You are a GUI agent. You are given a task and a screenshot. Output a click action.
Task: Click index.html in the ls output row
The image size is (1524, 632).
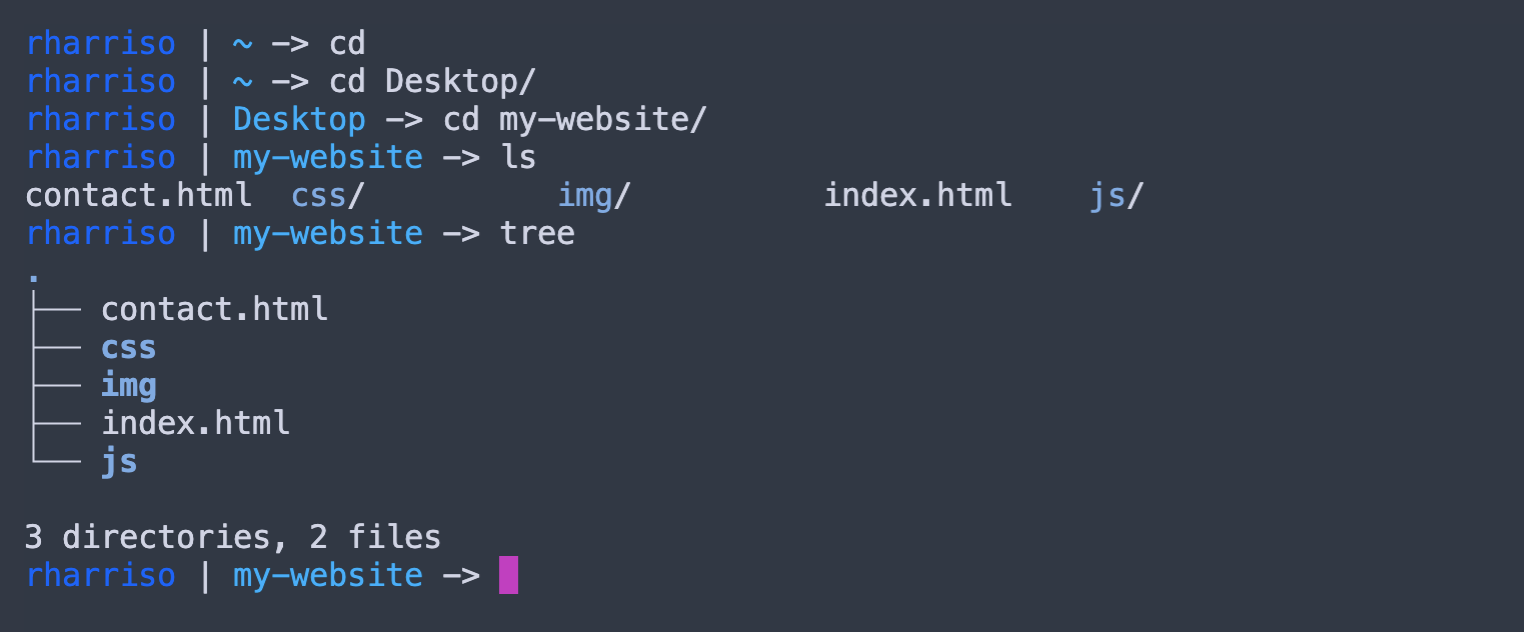click(917, 195)
